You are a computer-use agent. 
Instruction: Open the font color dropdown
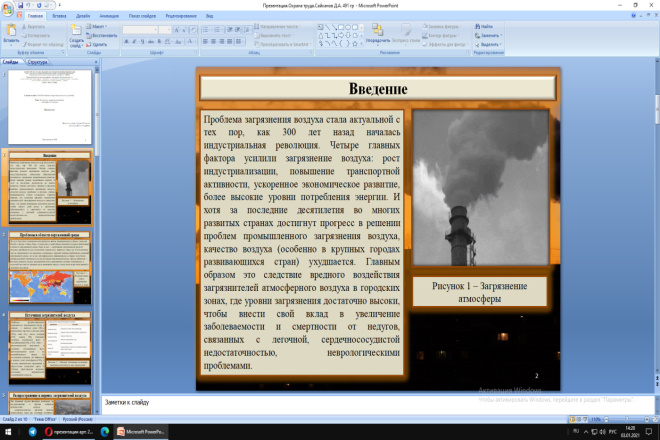pyautogui.click(x=192, y=41)
